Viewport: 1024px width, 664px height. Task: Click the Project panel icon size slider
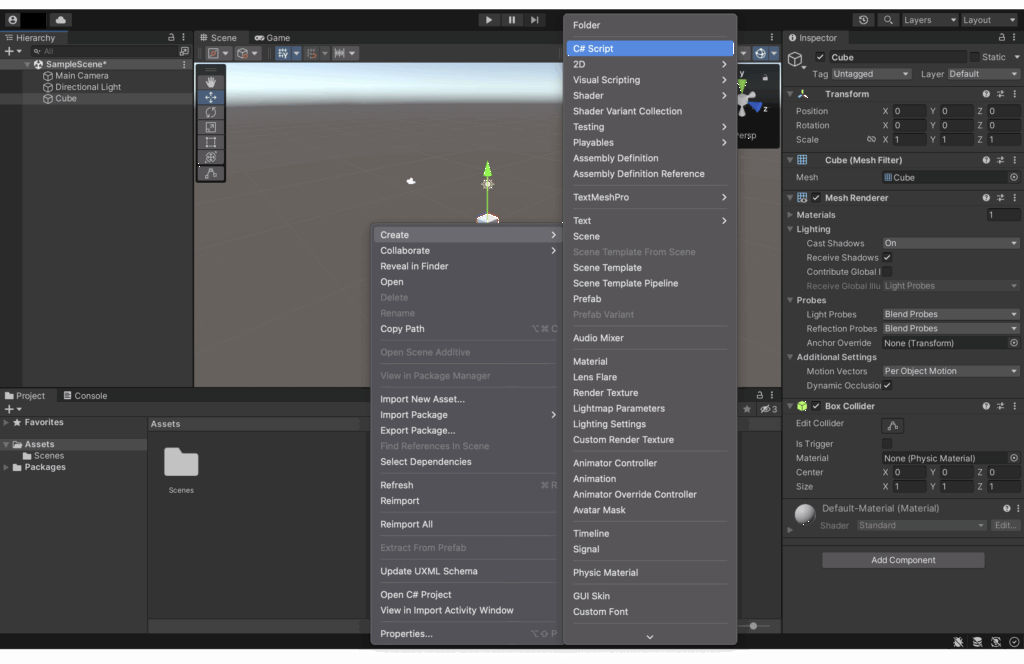(x=753, y=626)
